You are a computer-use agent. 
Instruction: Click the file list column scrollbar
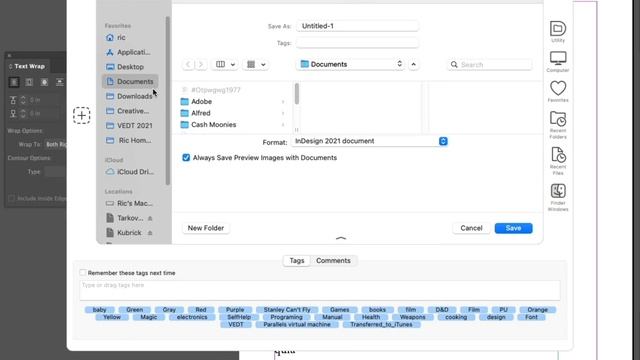point(297,94)
